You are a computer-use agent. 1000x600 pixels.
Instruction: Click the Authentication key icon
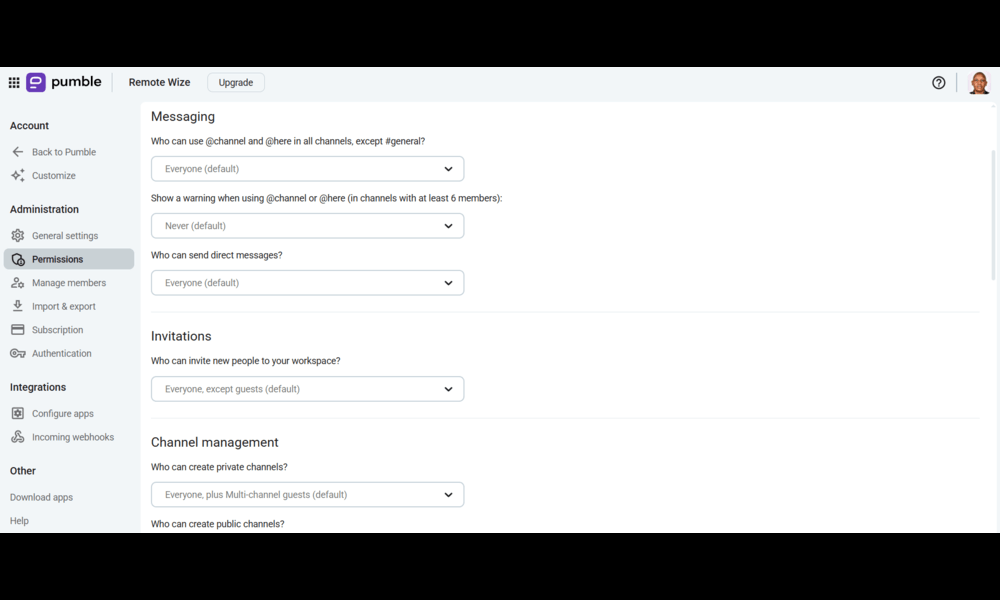pos(18,353)
